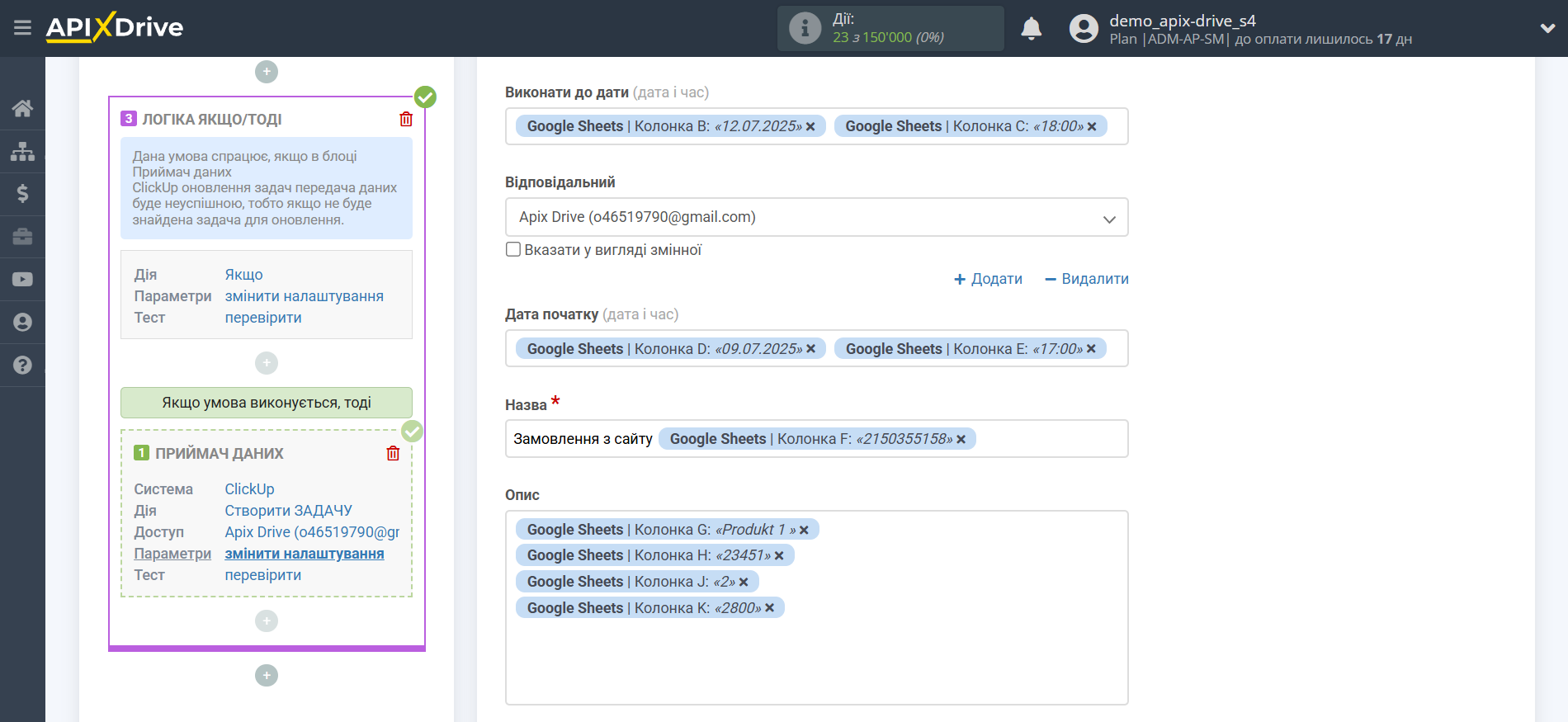
Task: Open the hamburger menu
Action: tap(22, 28)
